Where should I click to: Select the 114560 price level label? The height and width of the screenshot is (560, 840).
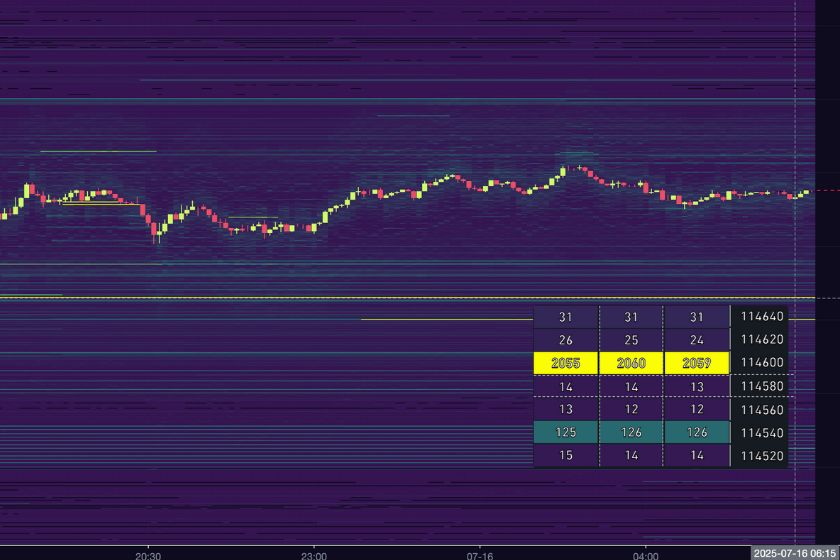coord(762,410)
